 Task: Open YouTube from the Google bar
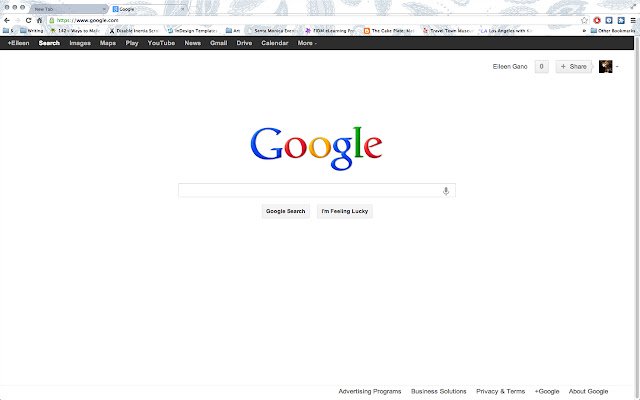(161, 43)
